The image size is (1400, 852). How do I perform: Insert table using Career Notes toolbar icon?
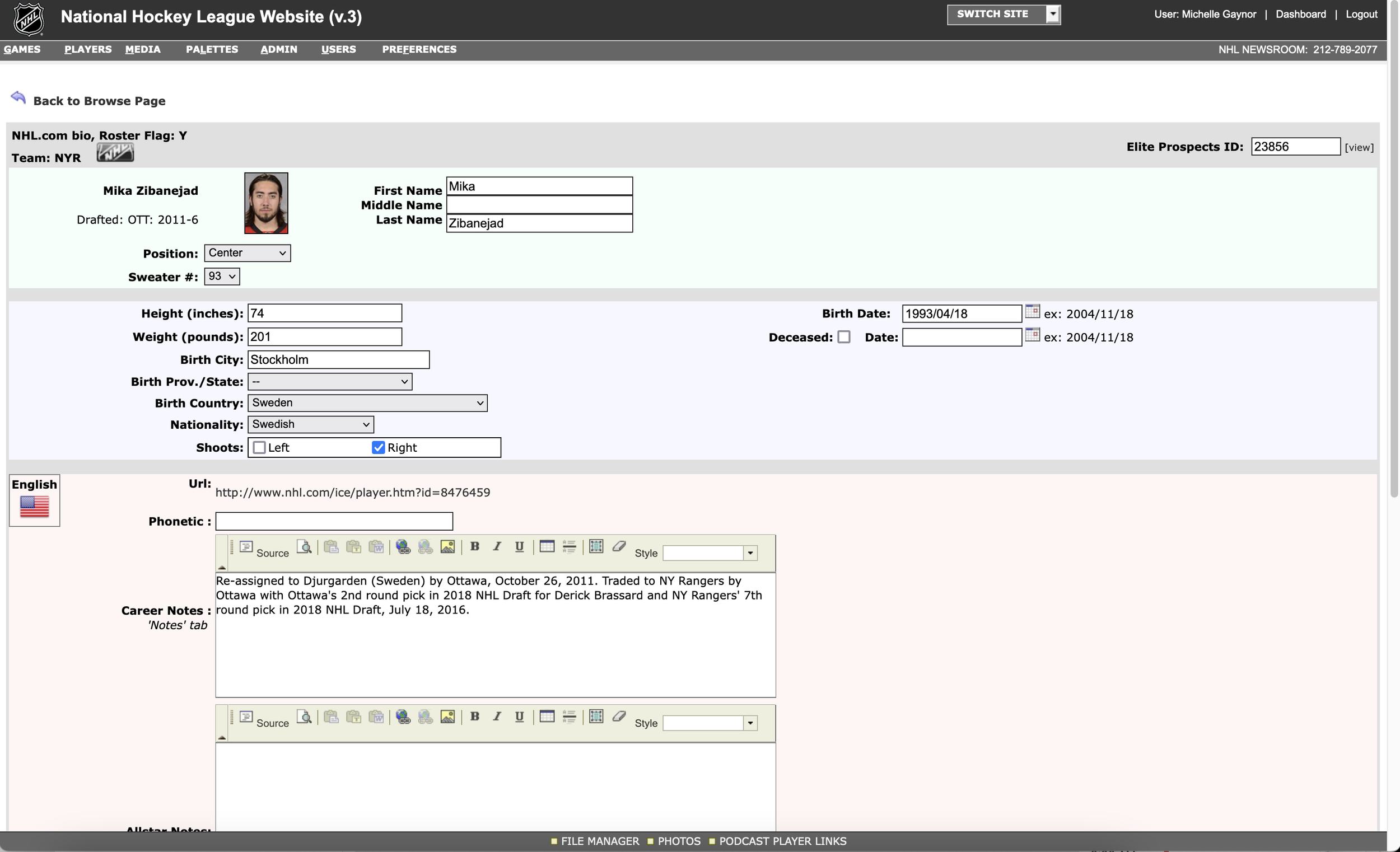(x=547, y=546)
